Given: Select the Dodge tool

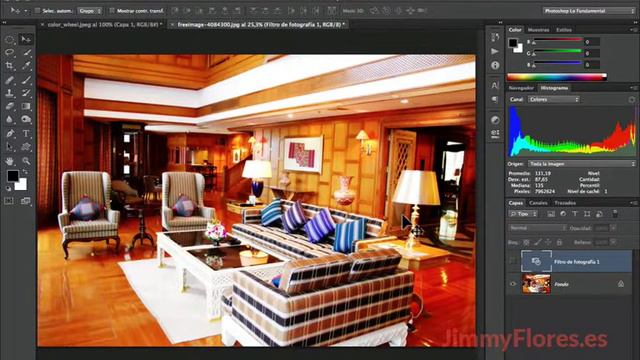Looking at the screenshot, I should (26, 120).
